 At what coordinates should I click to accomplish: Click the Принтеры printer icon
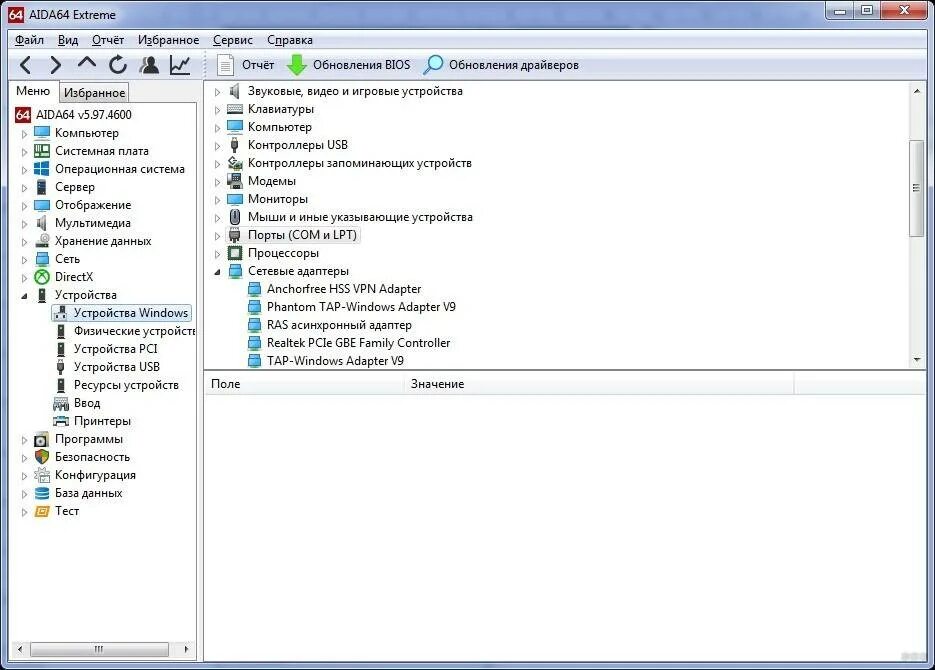[x=61, y=421]
